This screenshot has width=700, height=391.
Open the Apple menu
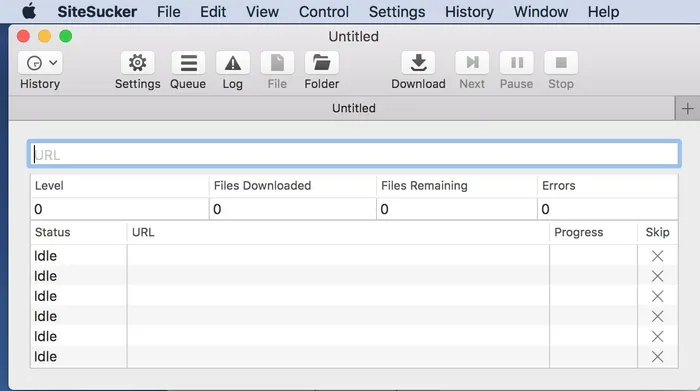click(x=29, y=11)
